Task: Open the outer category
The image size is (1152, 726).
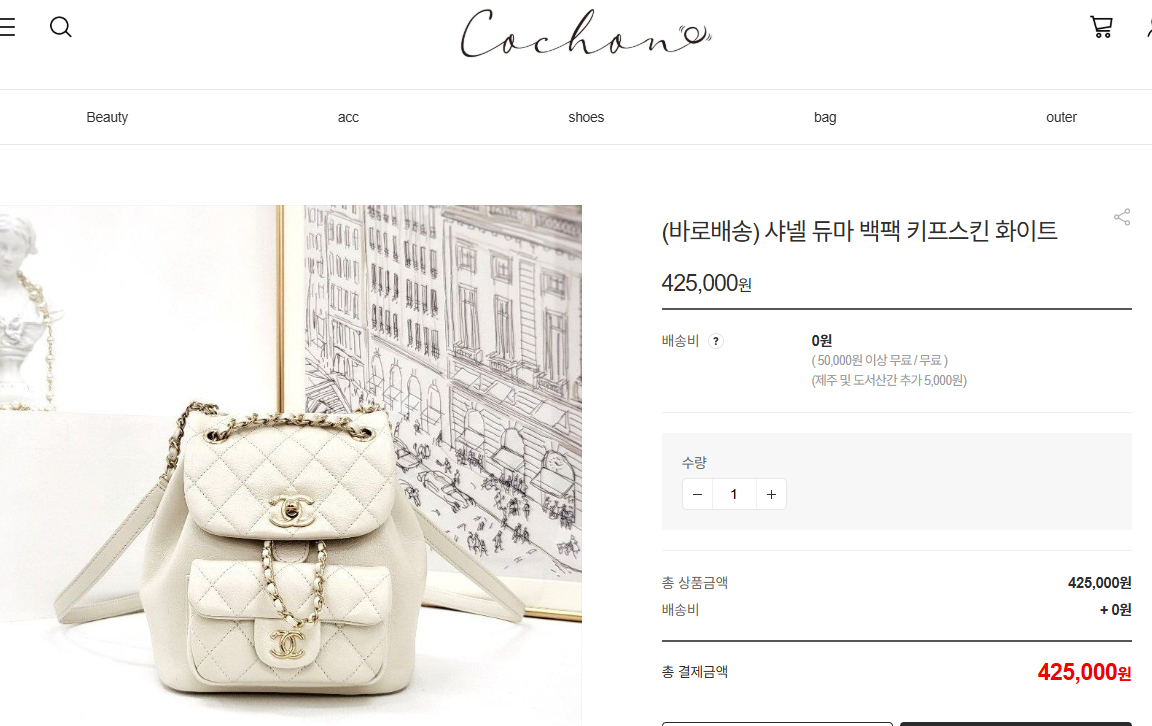Action: pyautogui.click(x=1062, y=117)
